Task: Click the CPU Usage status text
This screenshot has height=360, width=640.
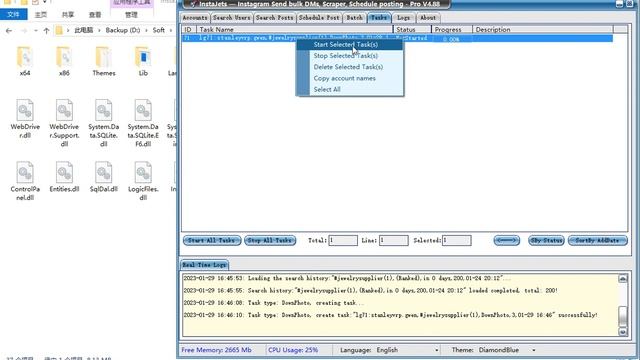Action: [293, 350]
